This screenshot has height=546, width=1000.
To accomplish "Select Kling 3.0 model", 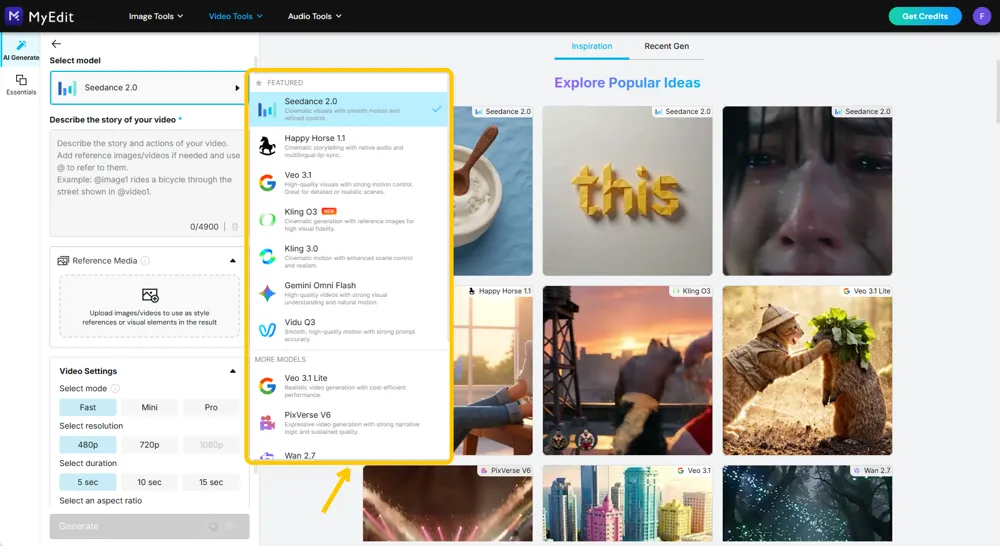I will click(x=349, y=256).
